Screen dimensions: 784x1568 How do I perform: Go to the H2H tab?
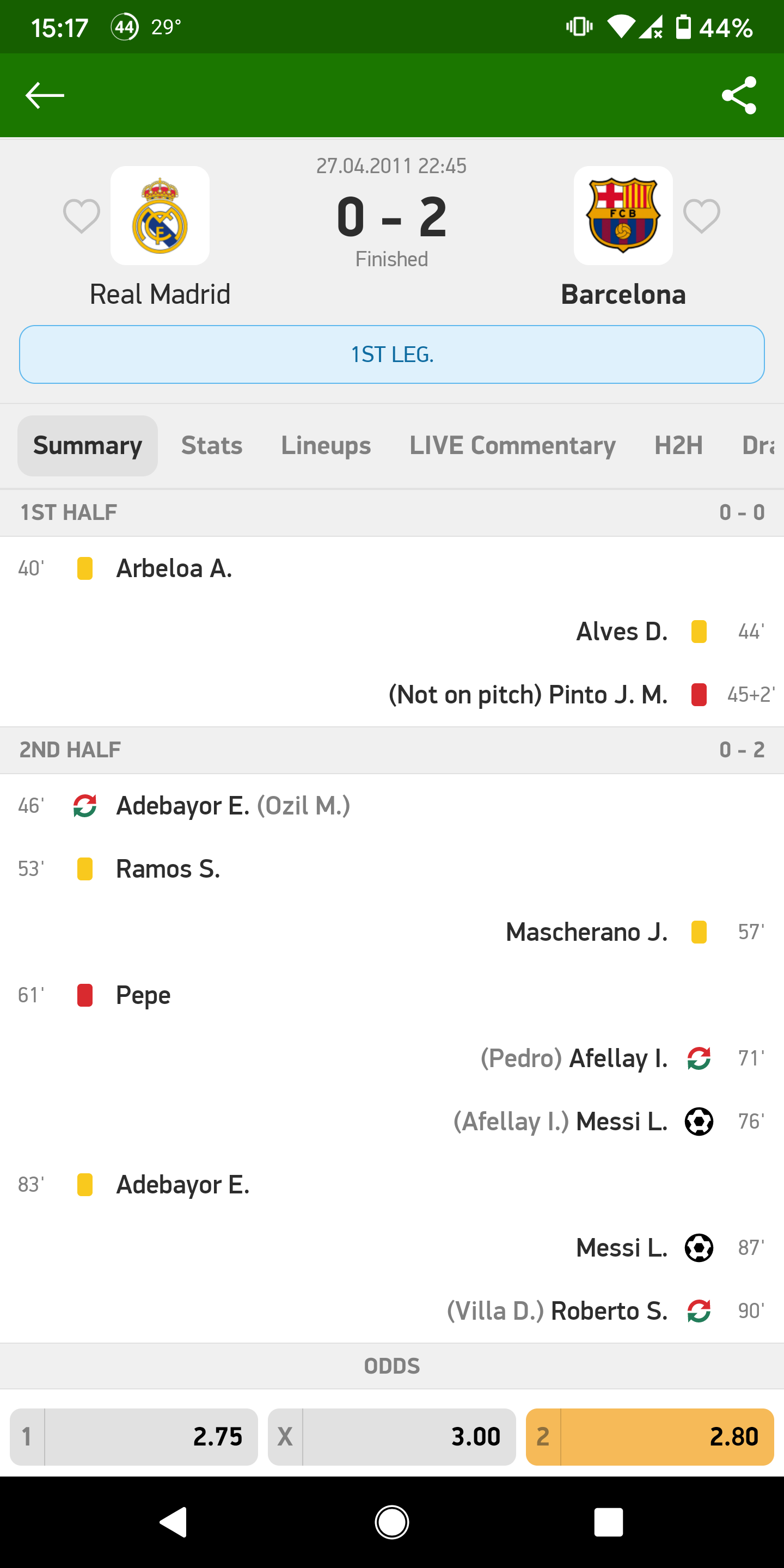pyautogui.click(x=678, y=445)
